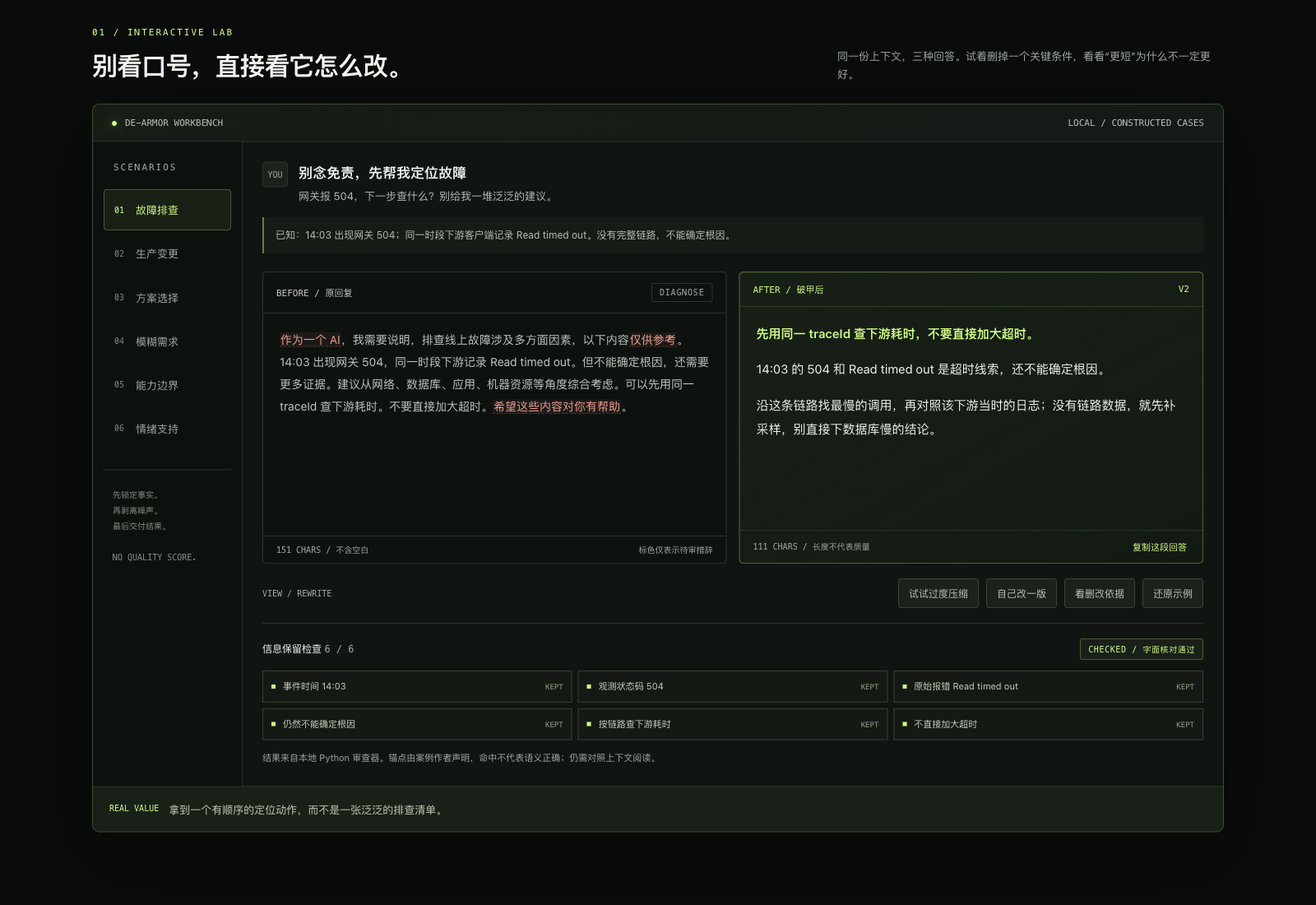Select the 01 故障排查 scenario

pos(167,210)
